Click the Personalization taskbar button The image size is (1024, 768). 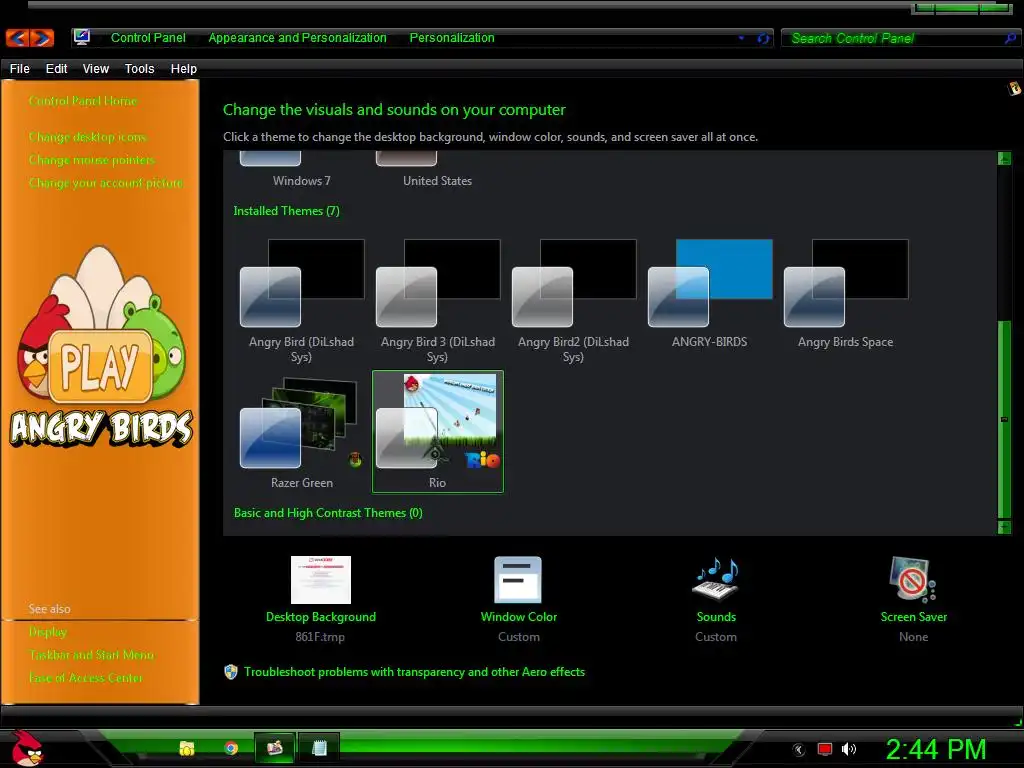click(x=275, y=747)
